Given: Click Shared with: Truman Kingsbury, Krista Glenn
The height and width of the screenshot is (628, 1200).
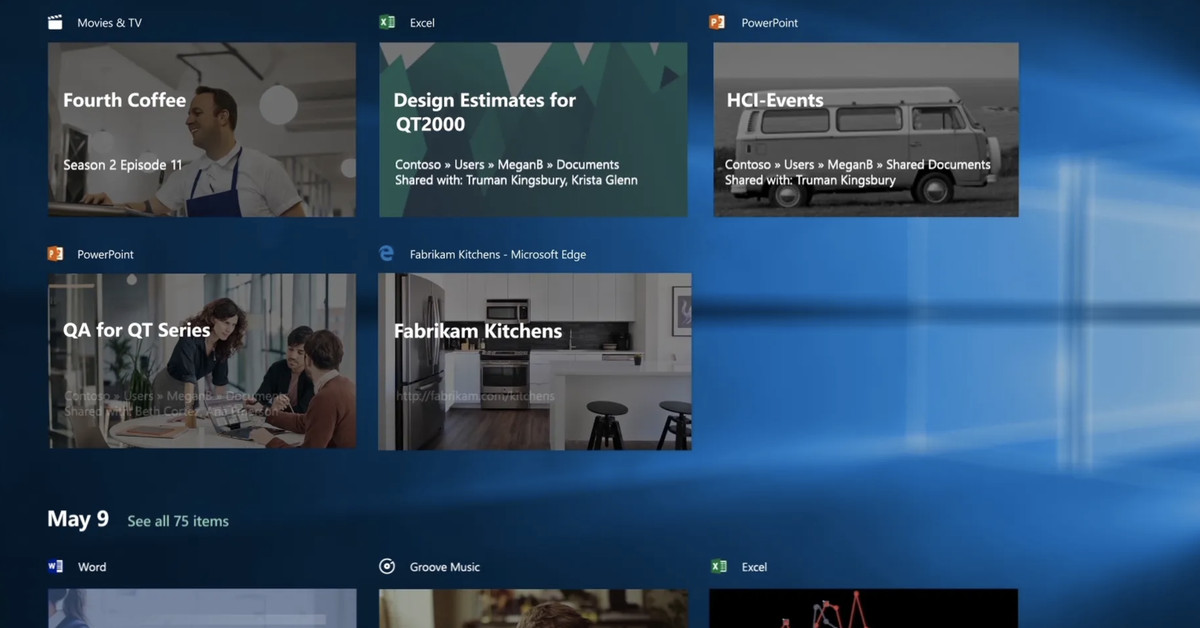Looking at the screenshot, I should 516,181.
